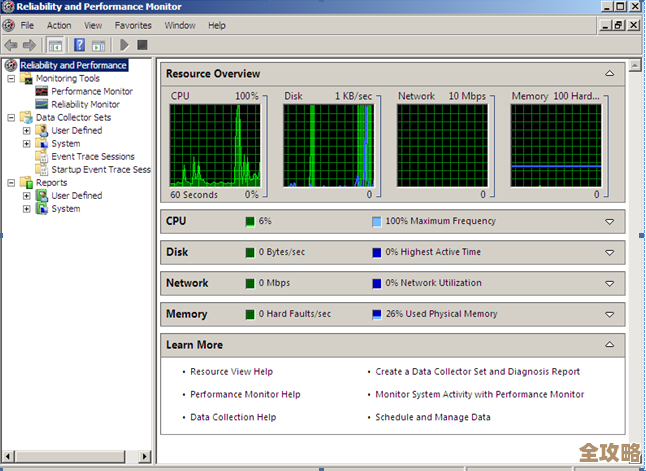Click the Show/Hide Console Tree icon
This screenshot has height=471, width=646.
point(55,45)
